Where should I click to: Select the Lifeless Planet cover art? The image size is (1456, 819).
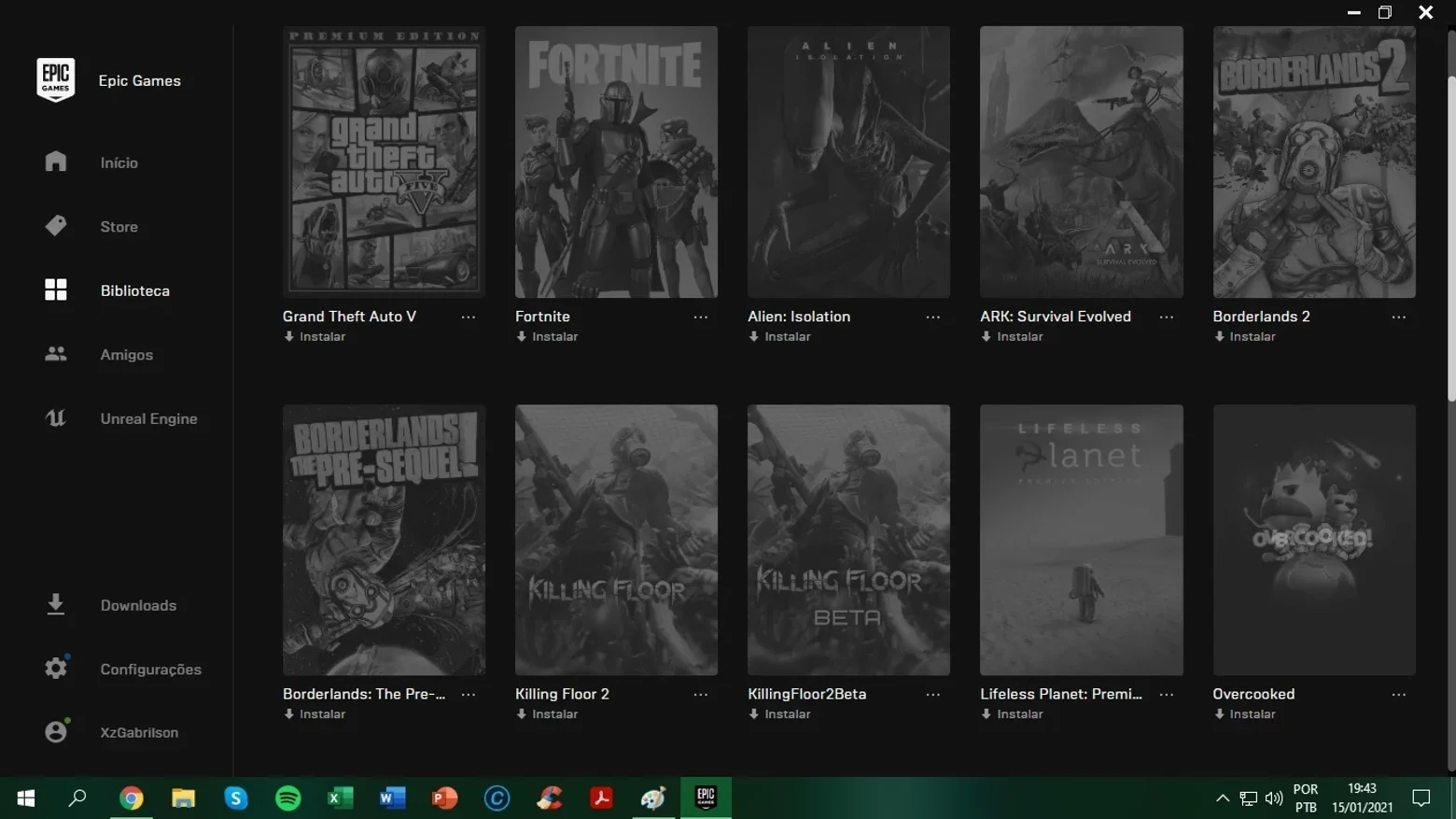pyautogui.click(x=1081, y=540)
